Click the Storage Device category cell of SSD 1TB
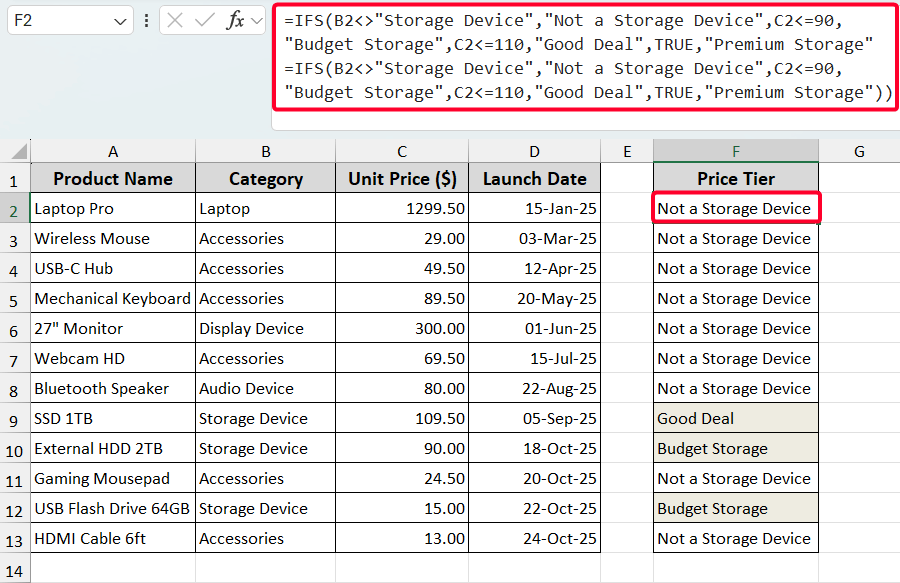 (265, 418)
